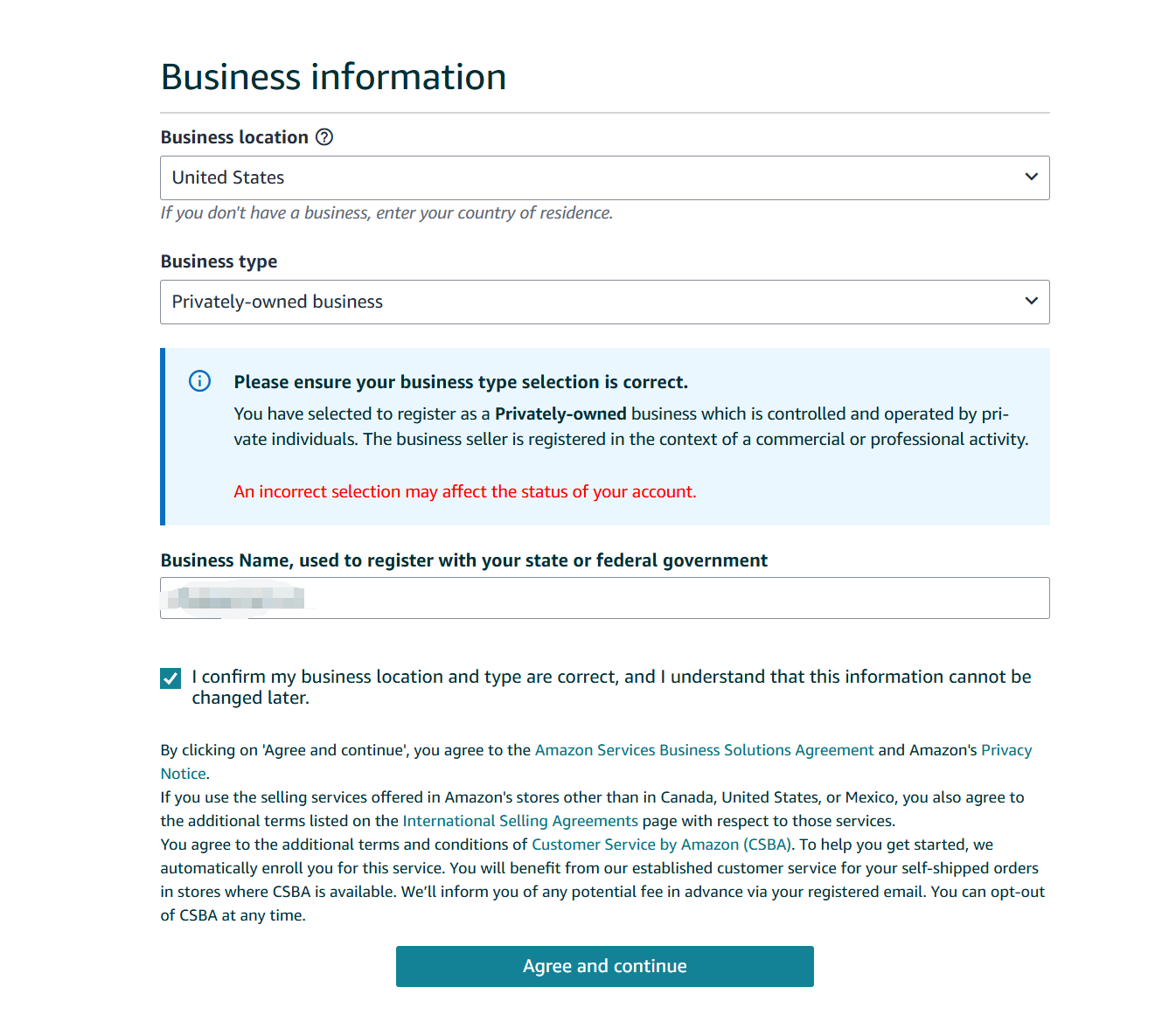Screen dimensions: 1176x1022
Task: Click the italic country of residence hint text
Action: click(x=386, y=213)
